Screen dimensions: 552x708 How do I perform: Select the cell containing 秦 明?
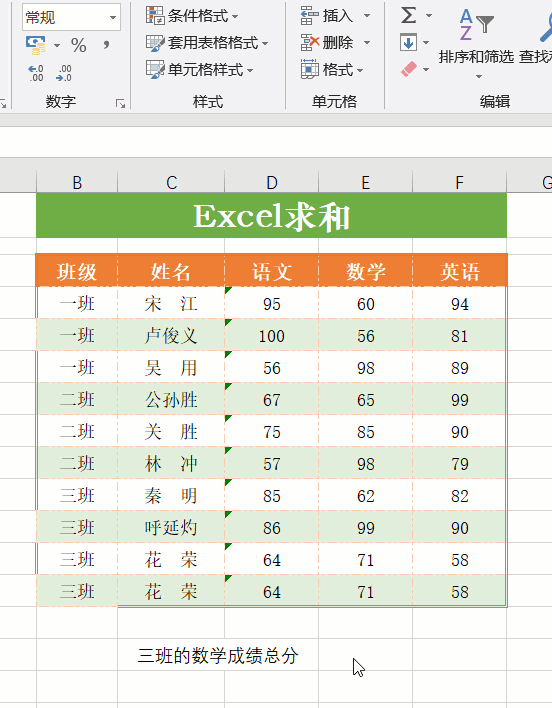coord(171,495)
